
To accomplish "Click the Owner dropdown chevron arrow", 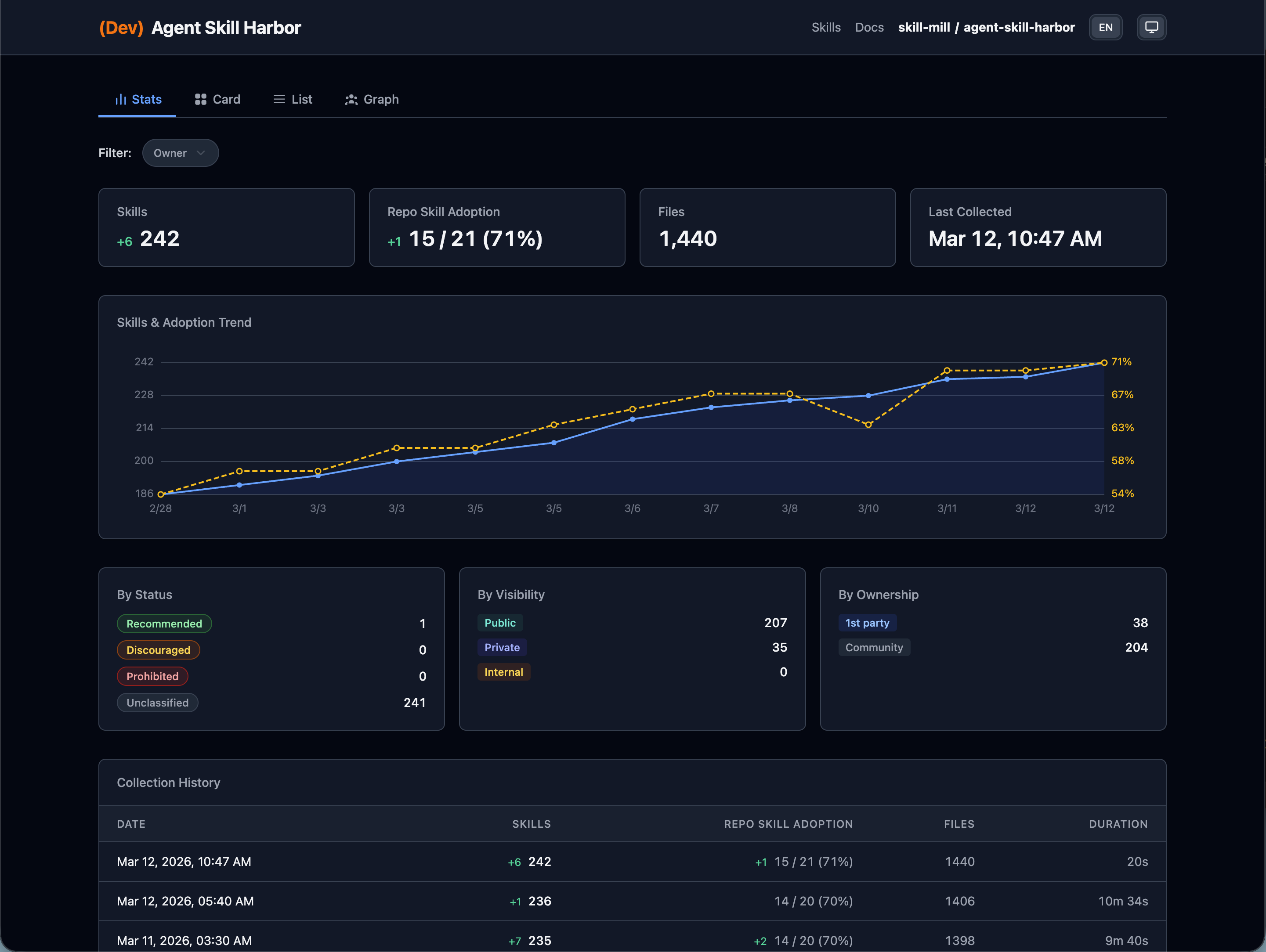I will pyautogui.click(x=201, y=153).
